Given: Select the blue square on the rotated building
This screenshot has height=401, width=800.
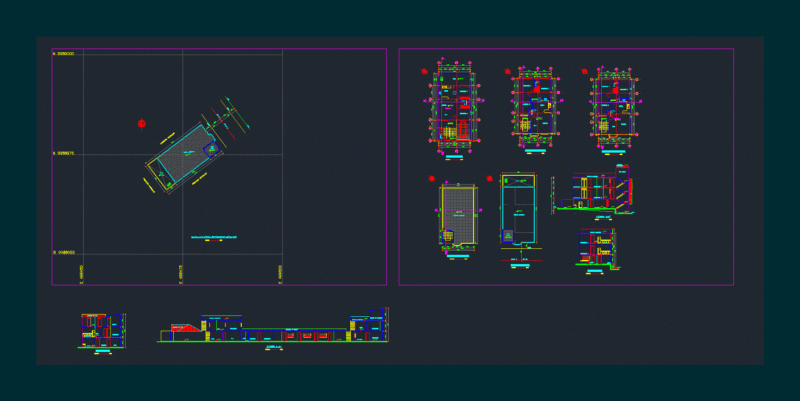Looking at the screenshot, I should 212,149.
